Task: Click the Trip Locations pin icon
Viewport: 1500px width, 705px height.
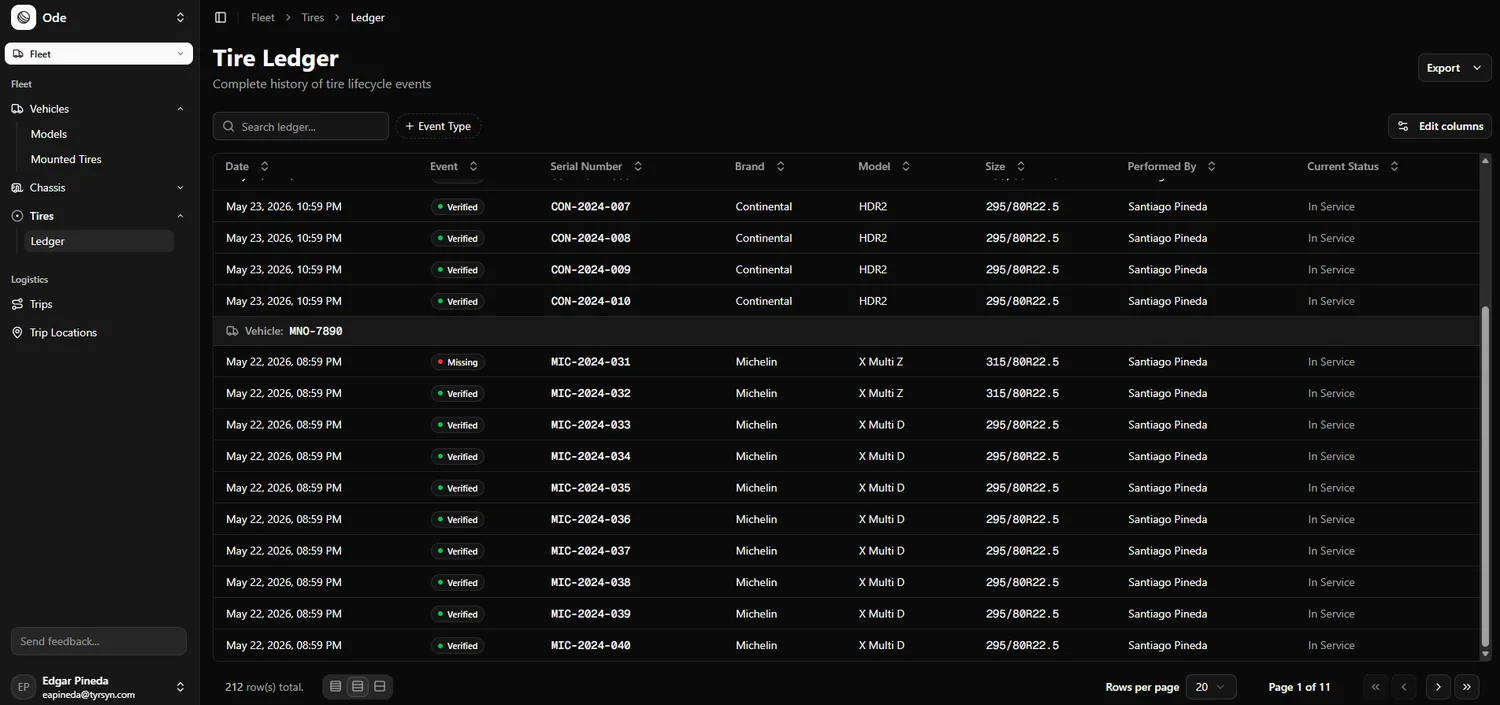Action: pos(17,332)
